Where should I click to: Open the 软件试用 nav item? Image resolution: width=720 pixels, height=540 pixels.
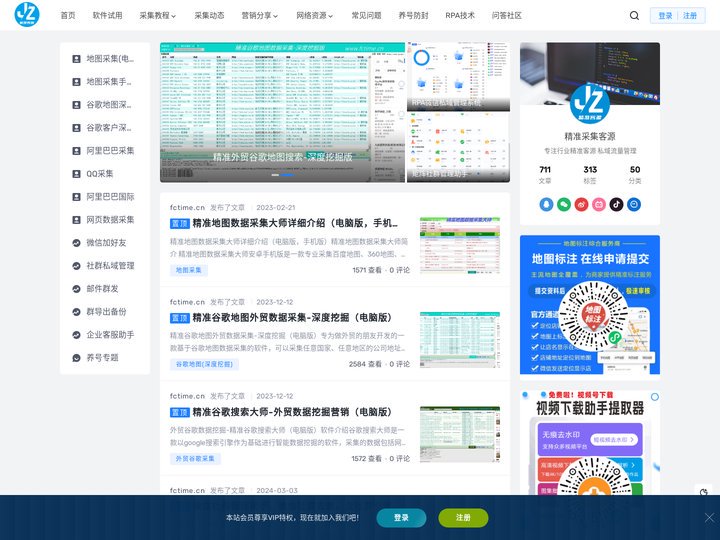[x=107, y=15]
